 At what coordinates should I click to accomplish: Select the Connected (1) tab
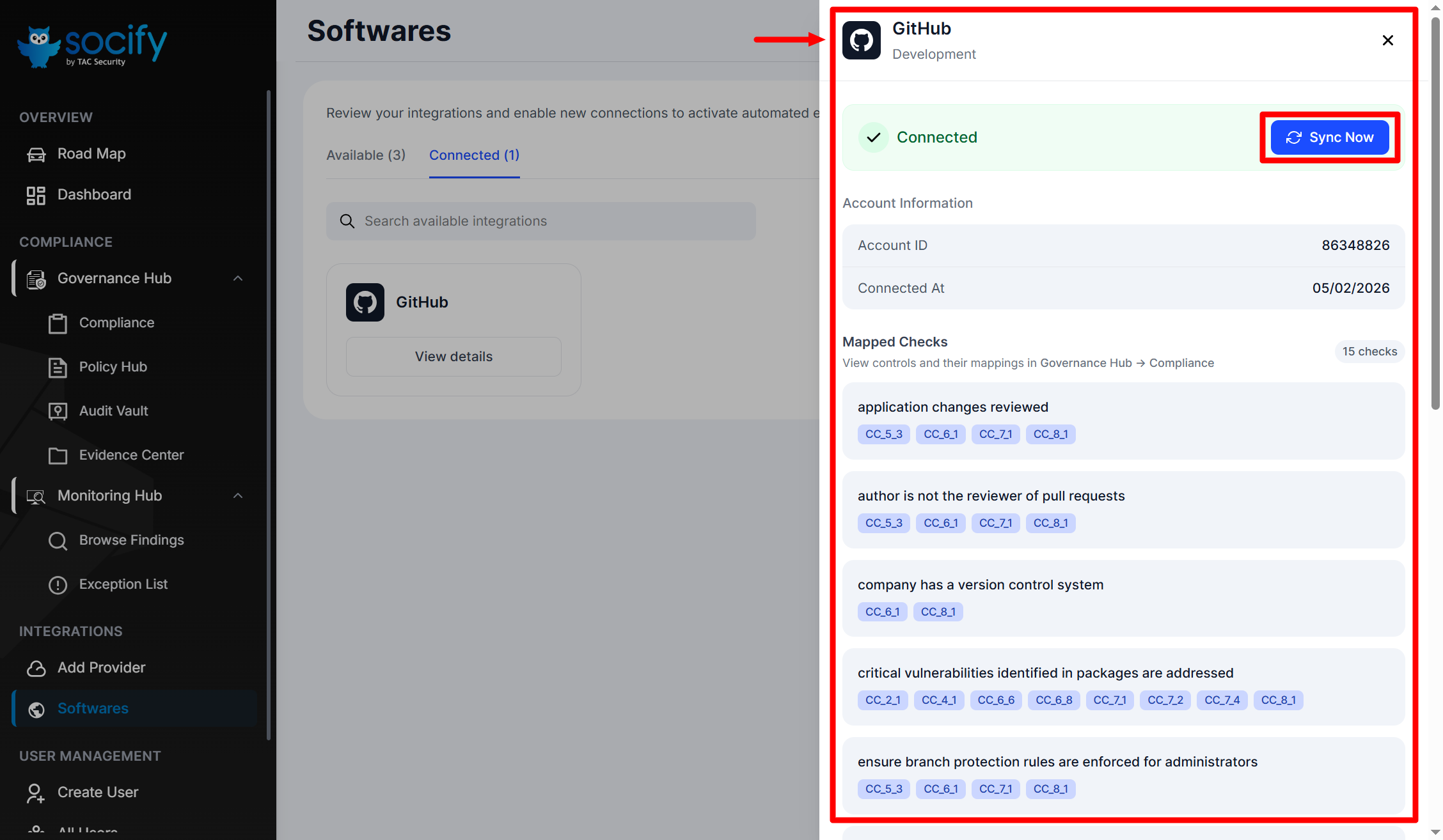click(474, 155)
